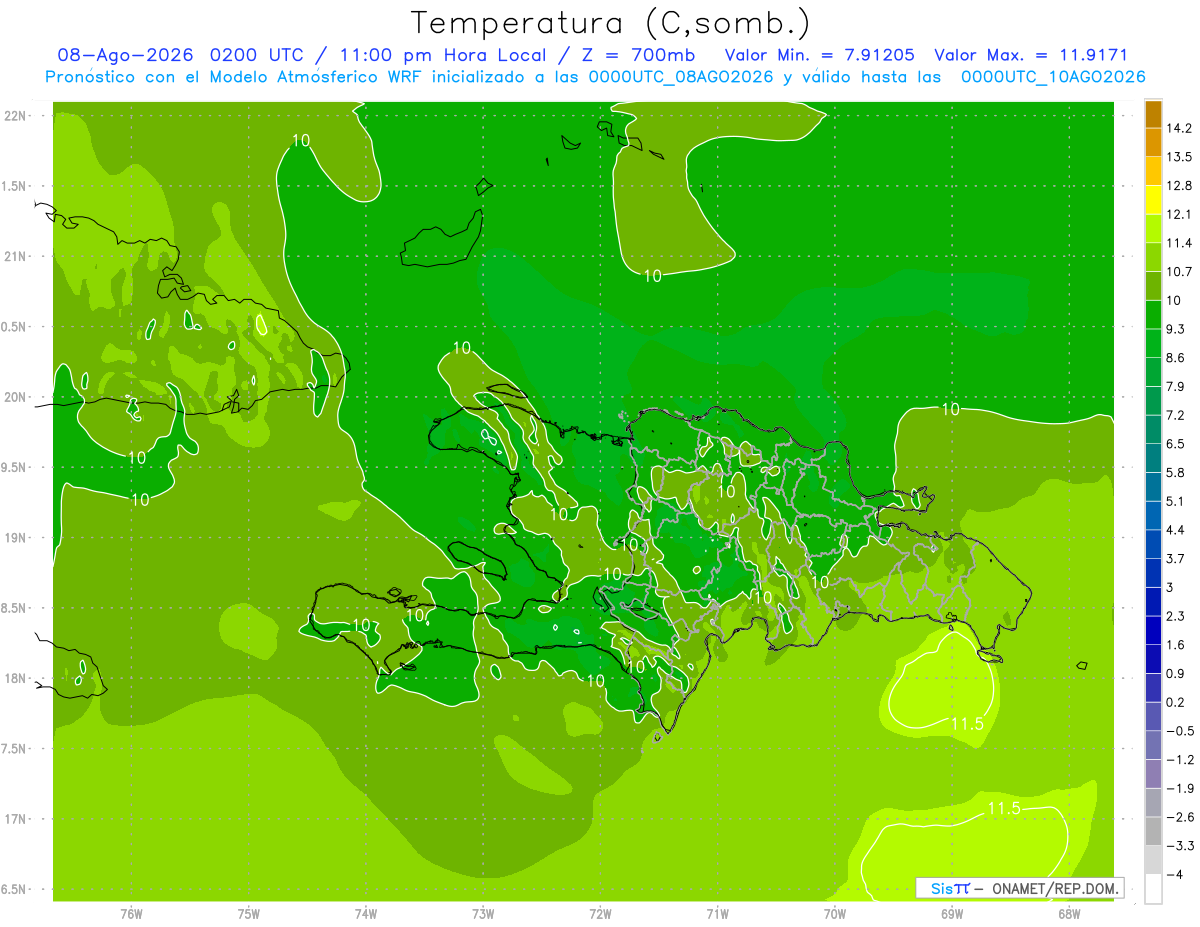Click the colorbar value '7.9'
The width and height of the screenshot is (1200, 927).
point(1176,386)
